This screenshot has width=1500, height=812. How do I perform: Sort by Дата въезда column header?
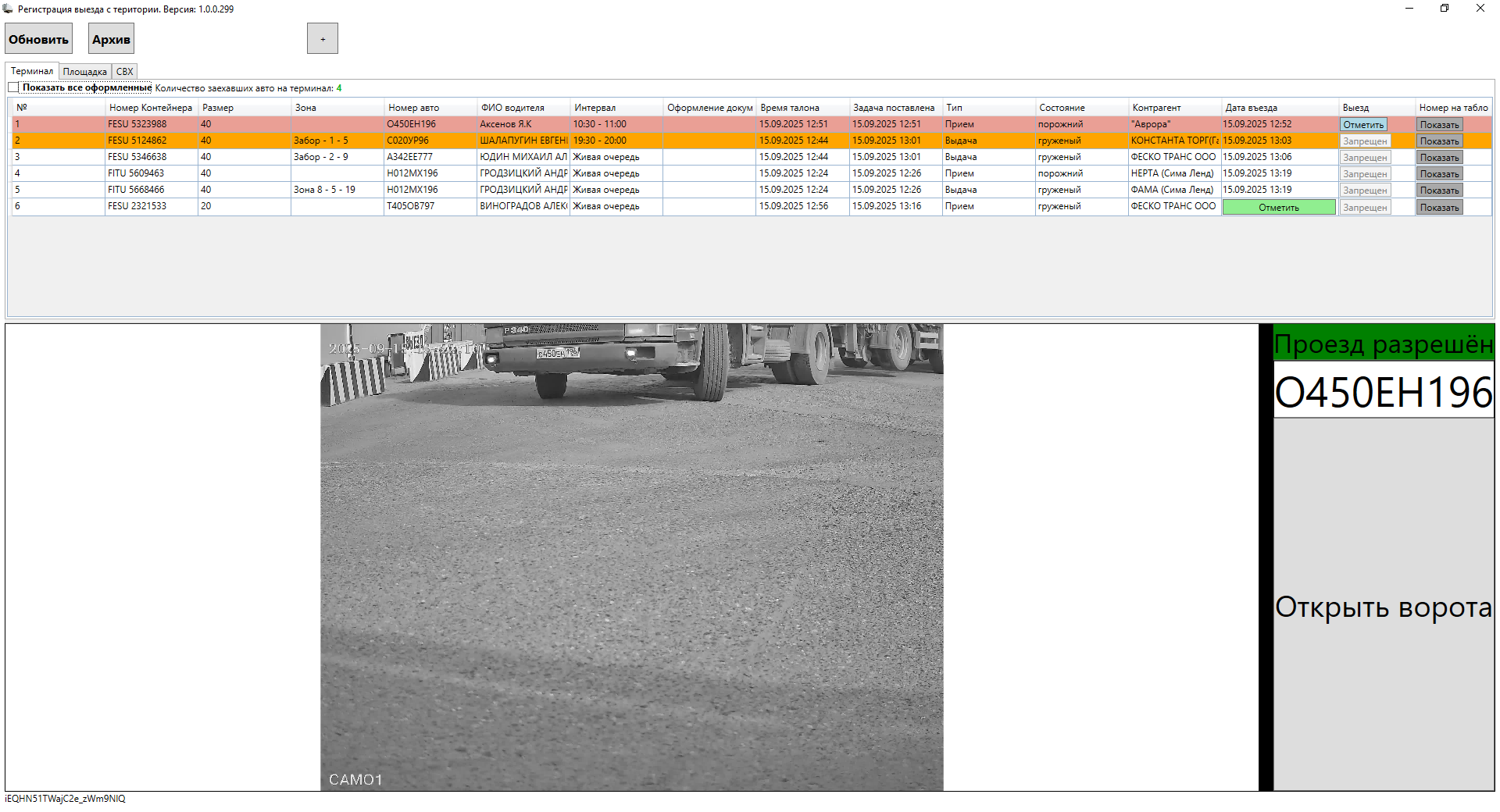(1251, 108)
